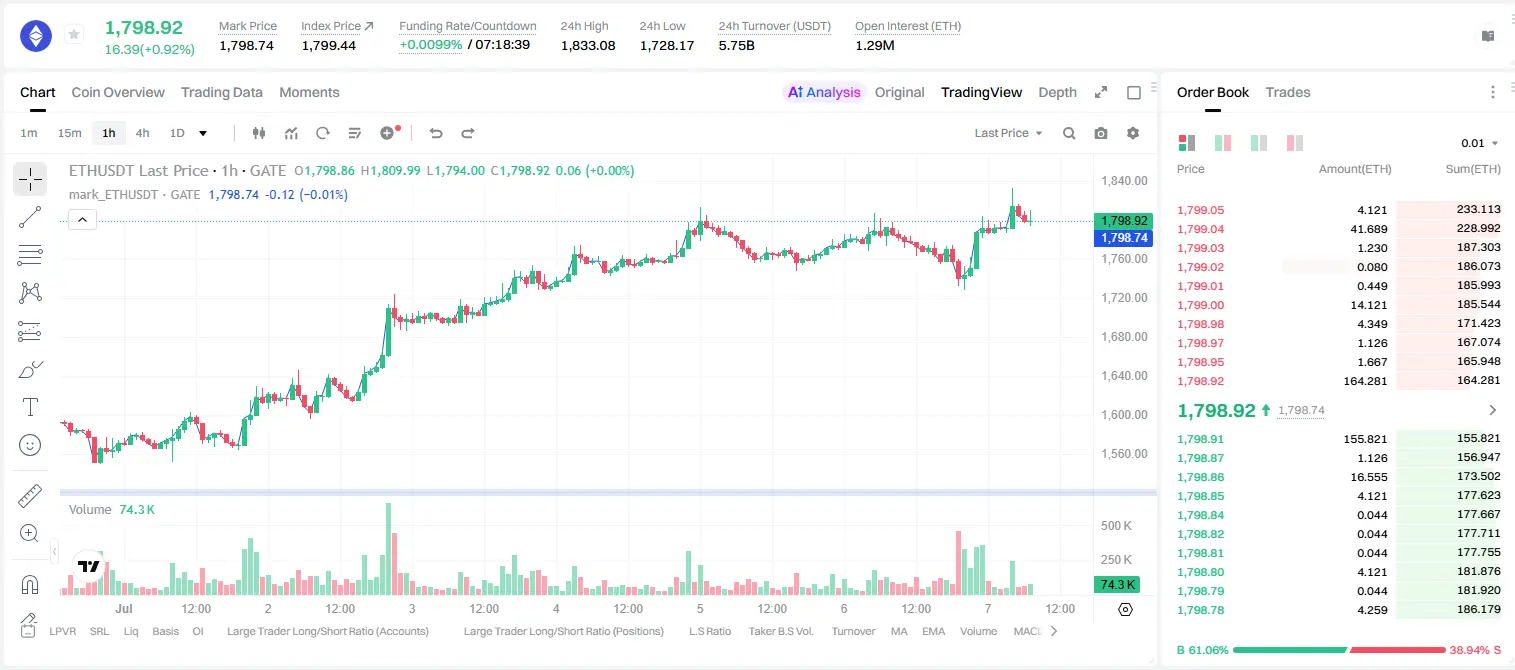The image size is (1515, 670).
Task: Select the Text annotation tool
Action: (x=30, y=407)
